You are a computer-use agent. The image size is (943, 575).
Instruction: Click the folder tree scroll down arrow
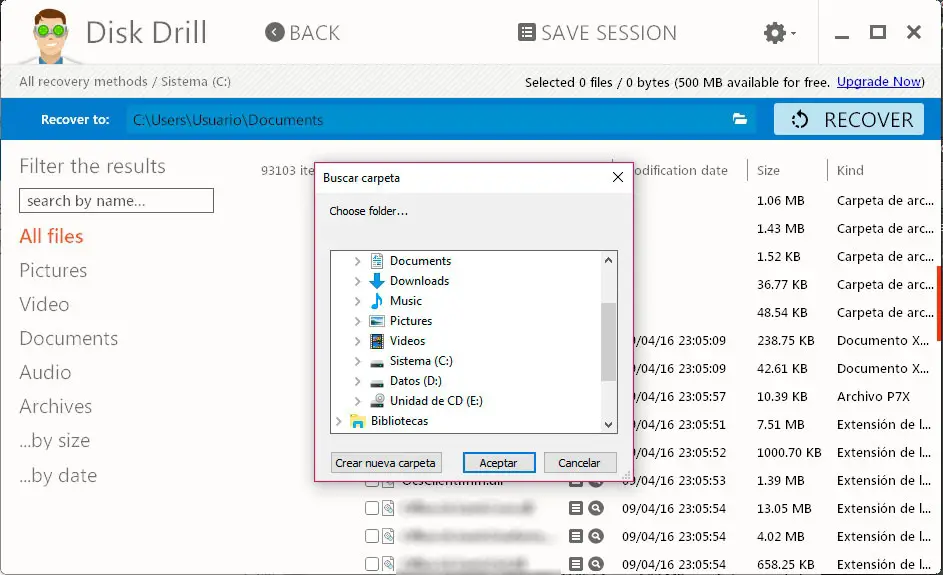point(609,425)
